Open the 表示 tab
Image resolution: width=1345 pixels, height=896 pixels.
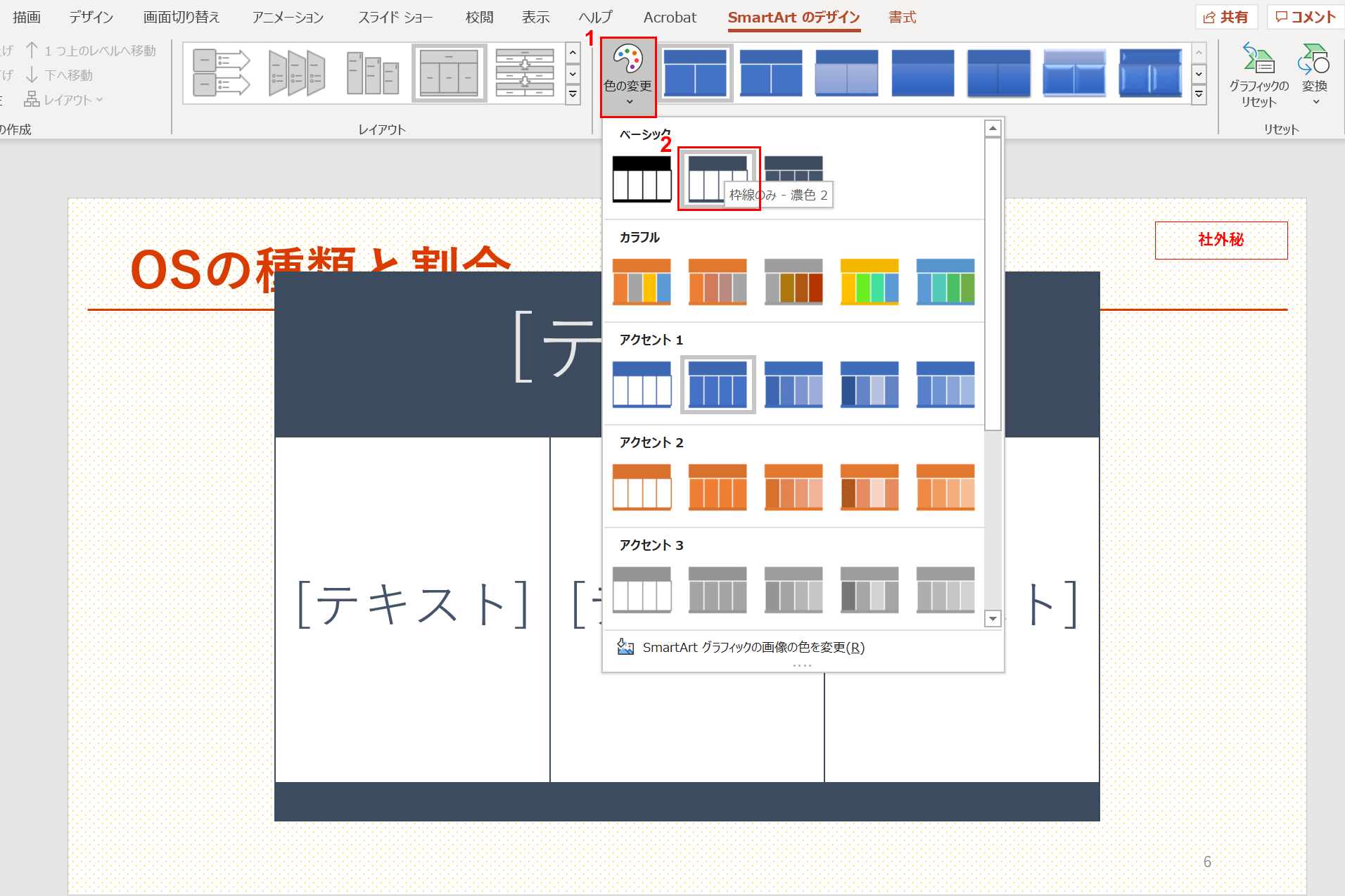click(536, 17)
